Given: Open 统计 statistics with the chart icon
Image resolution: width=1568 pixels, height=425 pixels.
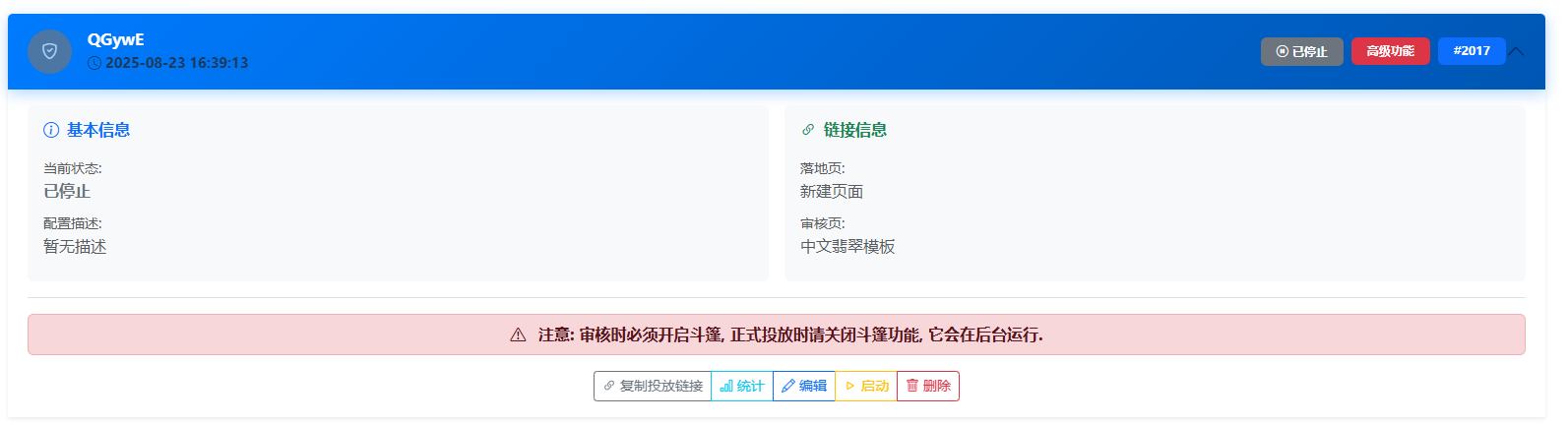Looking at the screenshot, I should (742, 386).
